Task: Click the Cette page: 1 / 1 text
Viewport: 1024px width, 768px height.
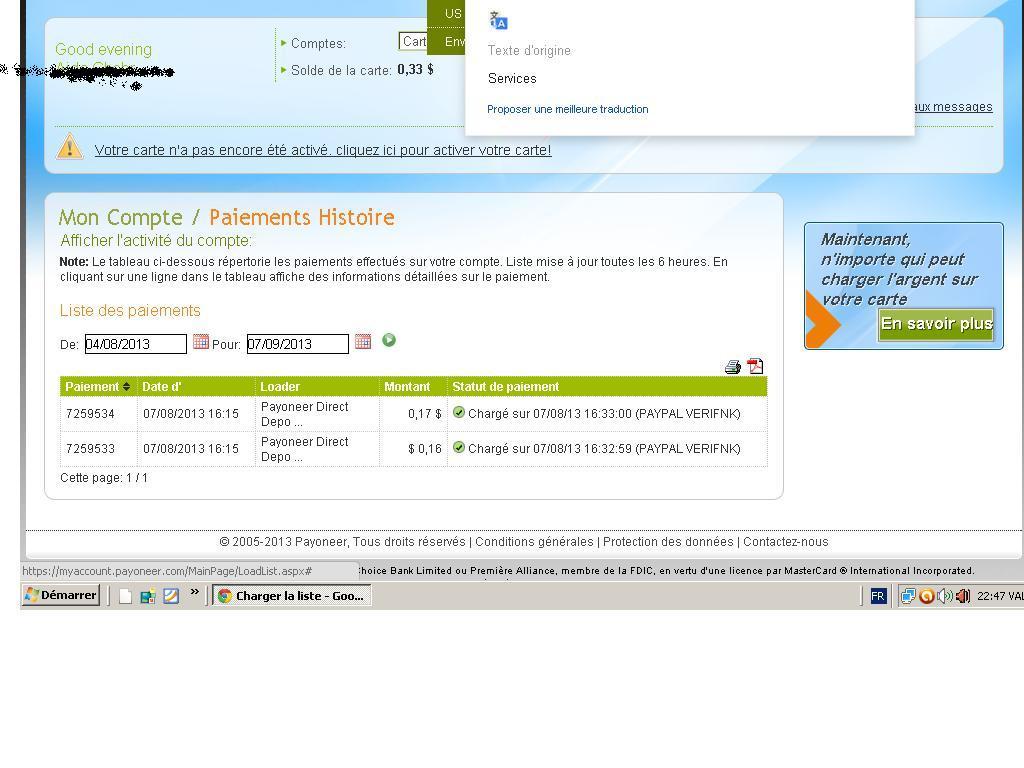Action: (x=104, y=478)
